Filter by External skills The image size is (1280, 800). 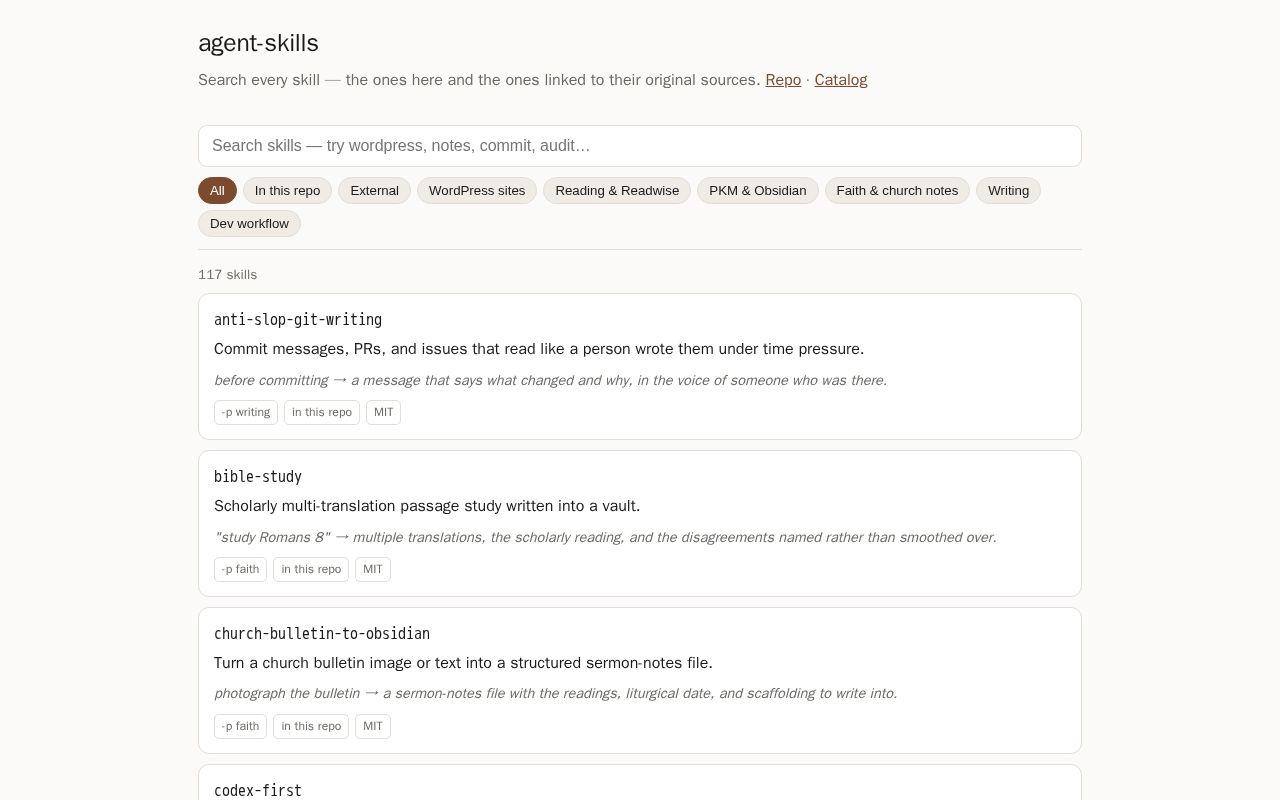pos(374,190)
